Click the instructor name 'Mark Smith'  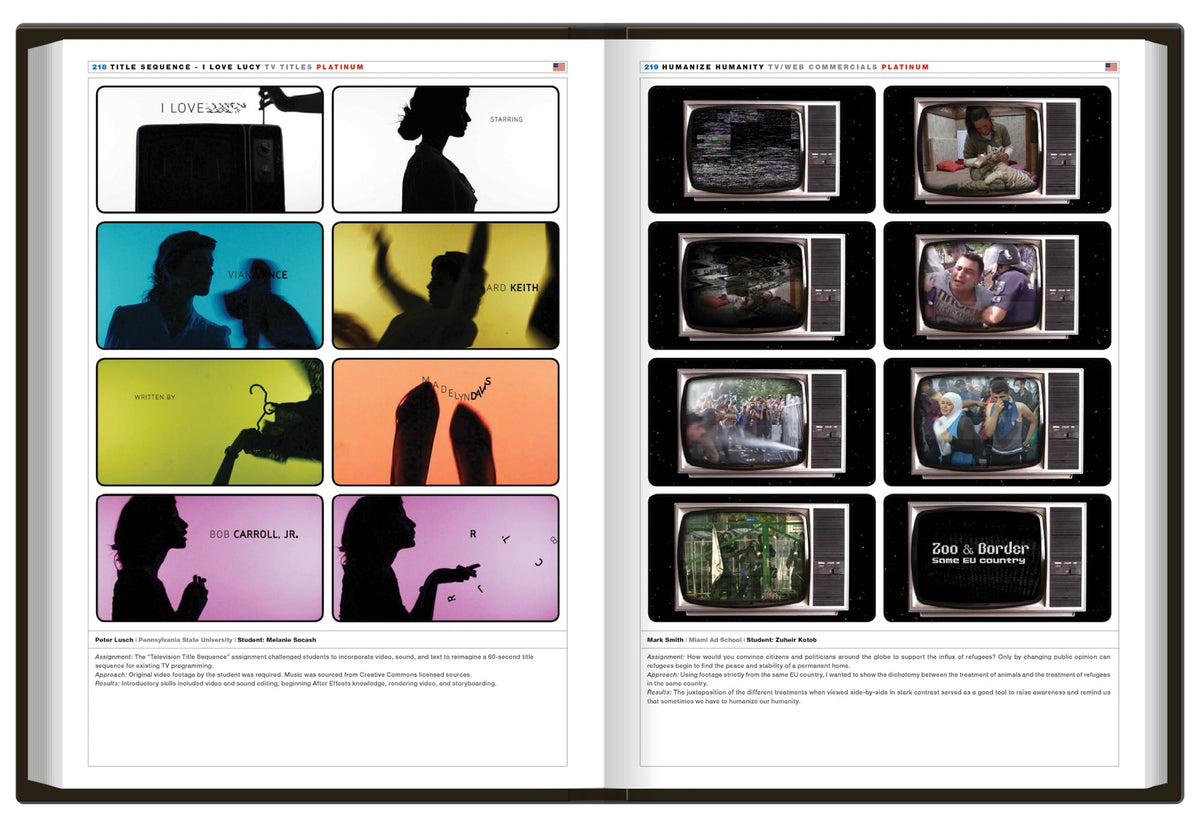click(664, 640)
